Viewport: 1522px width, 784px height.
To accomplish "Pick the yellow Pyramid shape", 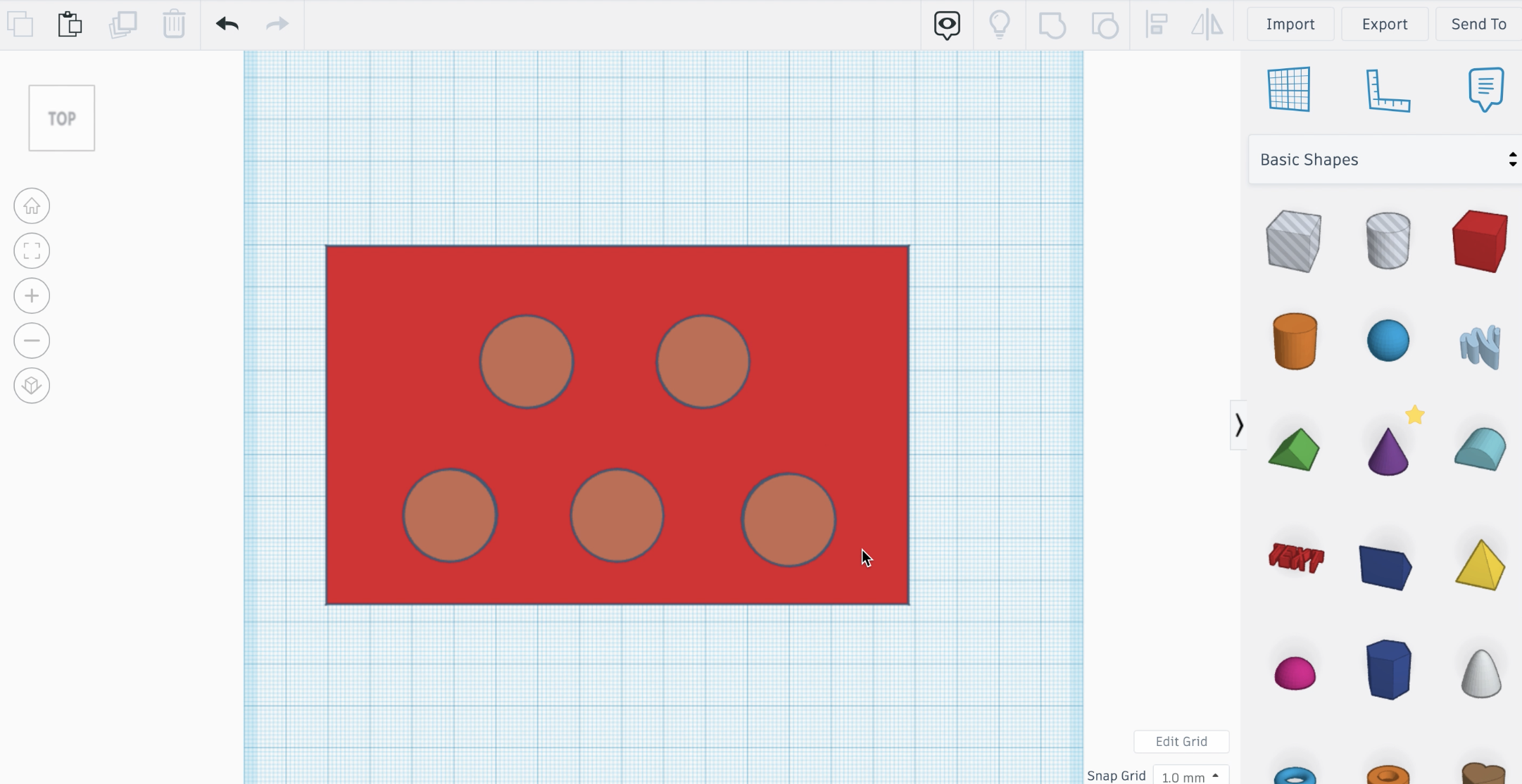I will pos(1480,565).
